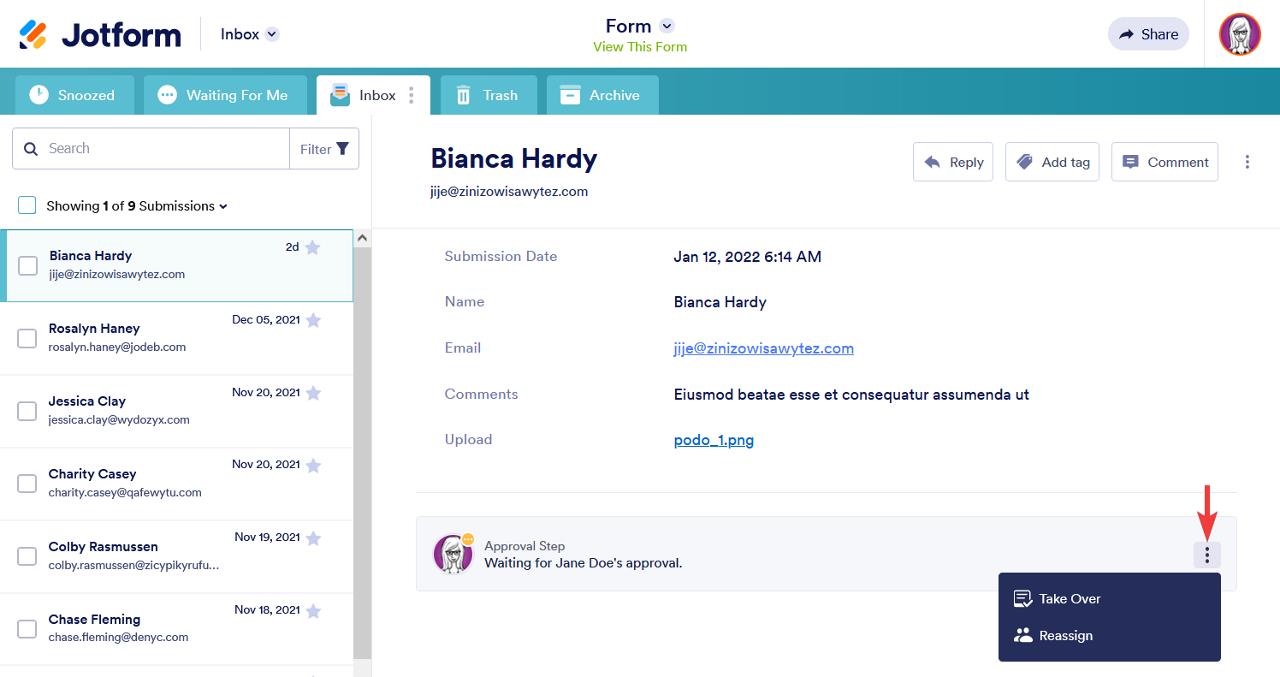This screenshot has width=1280, height=677.
Task: Click the Add tag button
Action: click(1052, 162)
